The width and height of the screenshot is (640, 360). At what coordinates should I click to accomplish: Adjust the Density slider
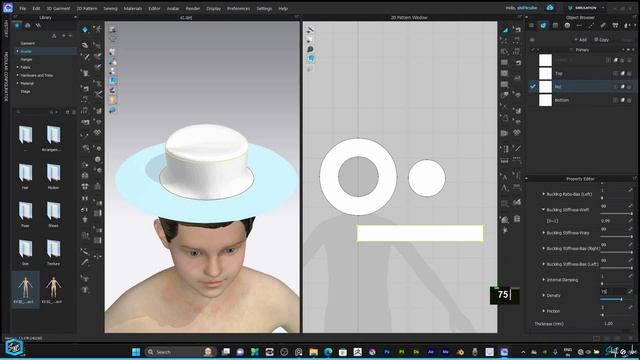(617, 299)
